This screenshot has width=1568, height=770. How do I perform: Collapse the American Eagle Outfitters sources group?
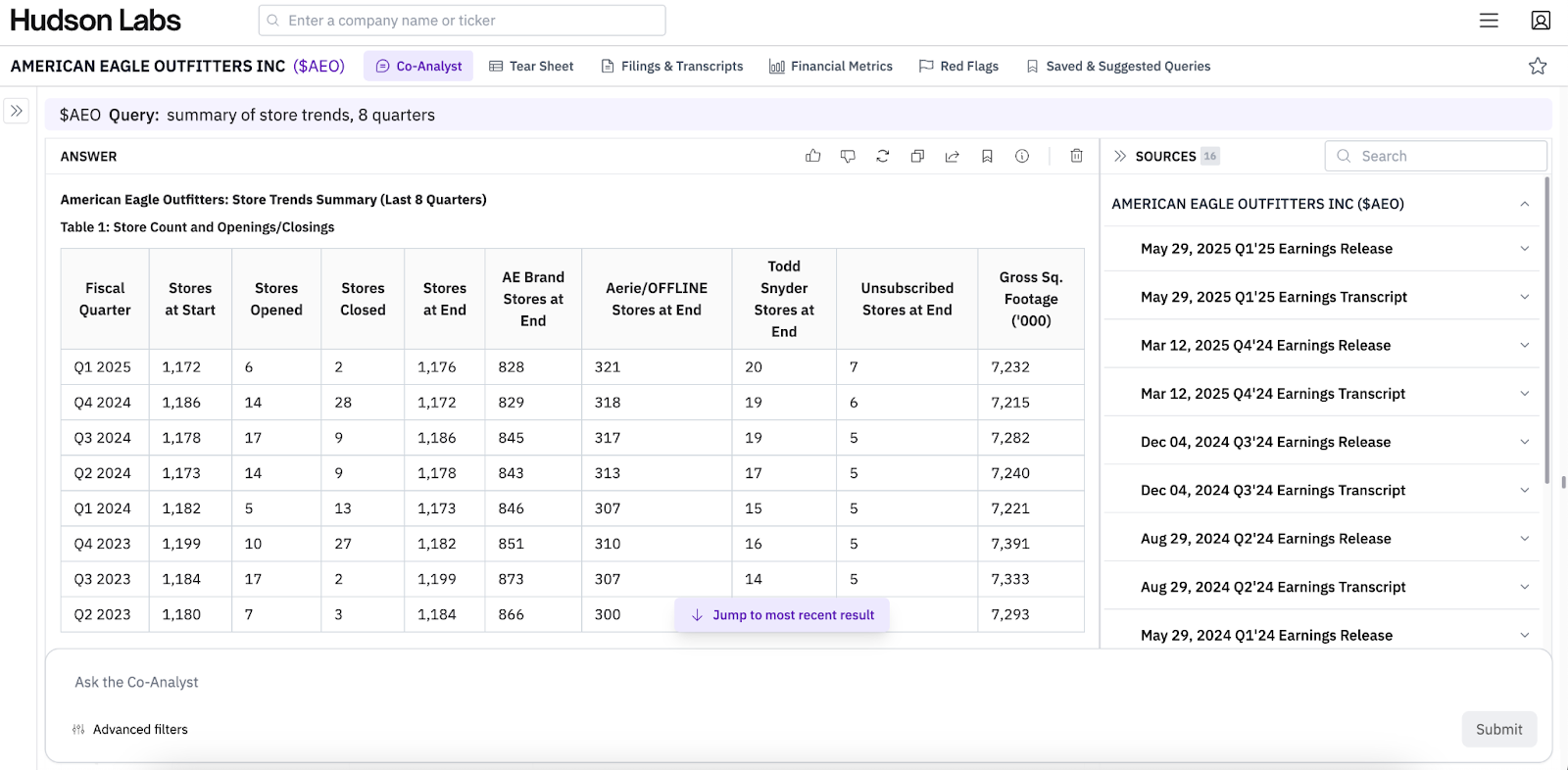(x=1524, y=204)
